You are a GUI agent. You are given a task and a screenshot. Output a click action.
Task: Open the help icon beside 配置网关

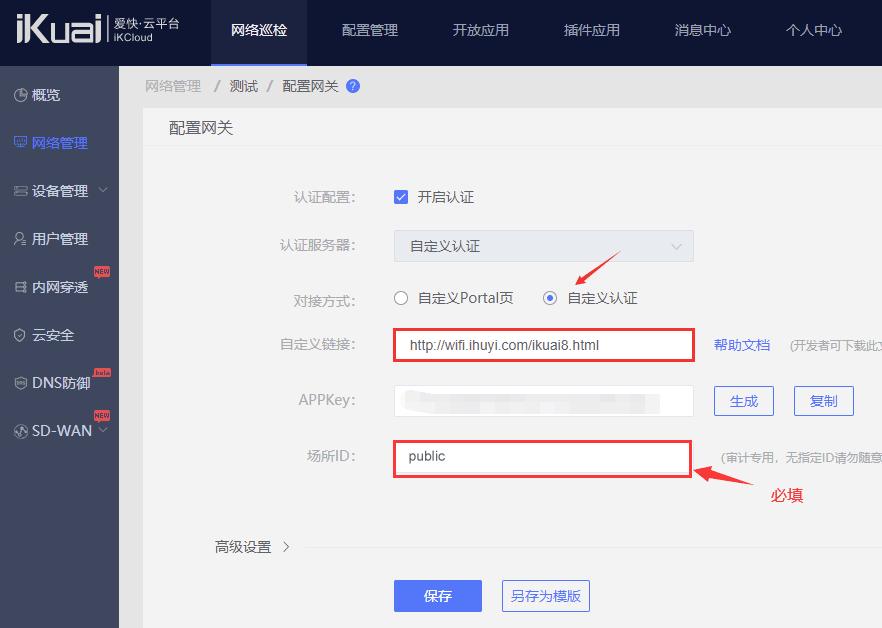tap(352, 86)
